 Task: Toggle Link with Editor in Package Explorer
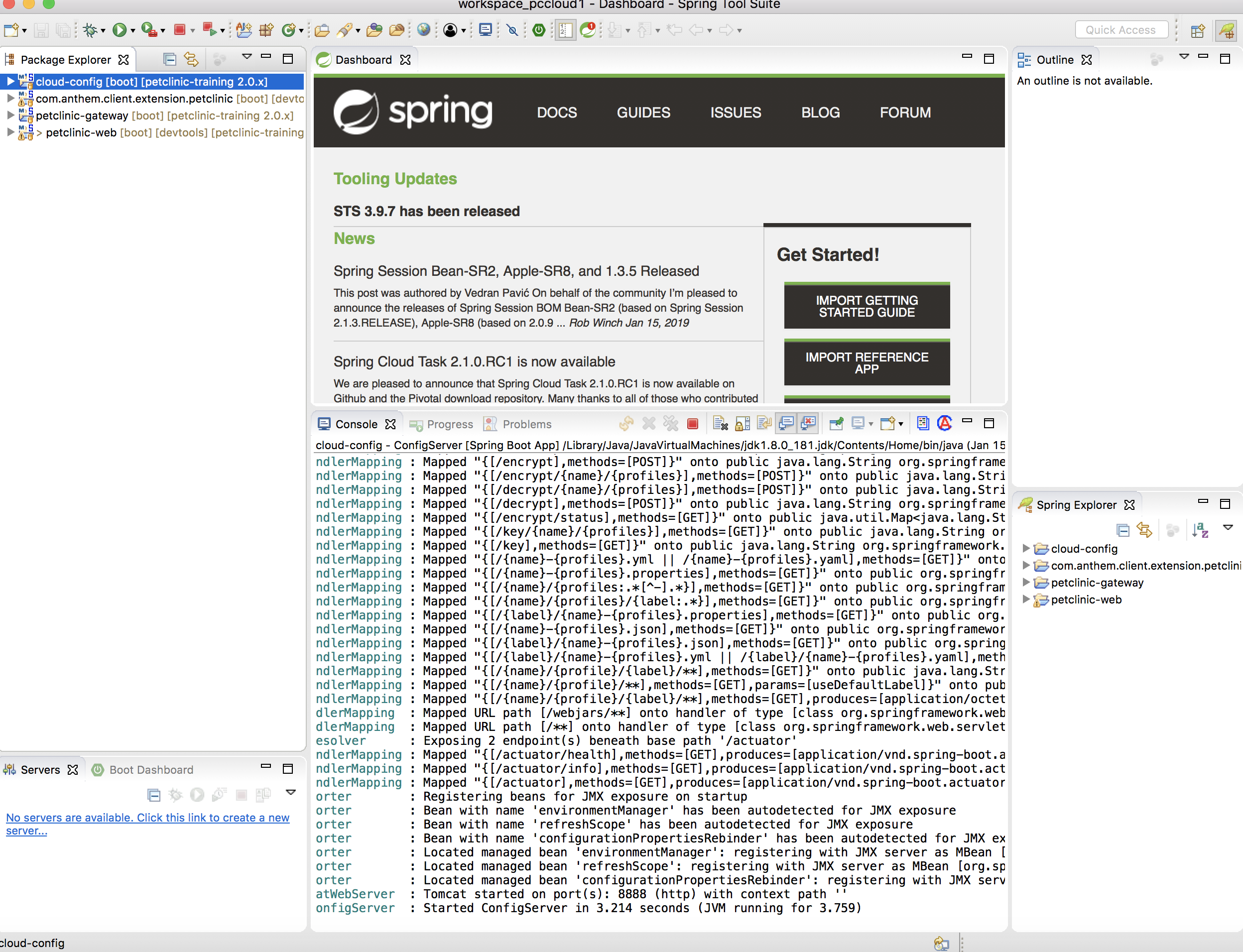192,59
